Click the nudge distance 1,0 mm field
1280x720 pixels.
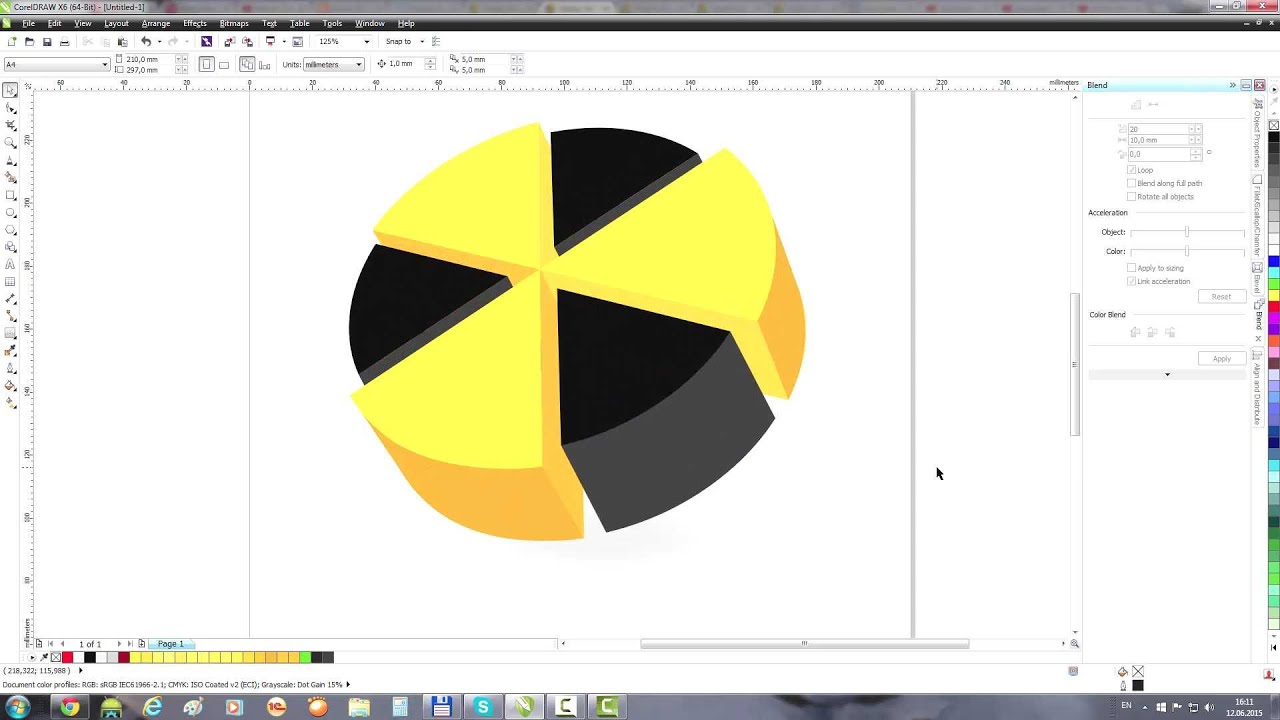pos(405,64)
